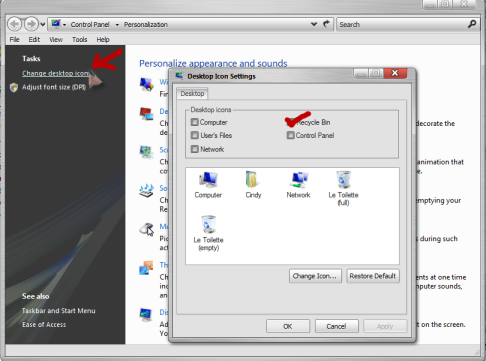Image resolution: width=486 pixels, height=361 pixels.
Task: Select the Le Toilette (full) recycle bin icon
Action: (343, 189)
